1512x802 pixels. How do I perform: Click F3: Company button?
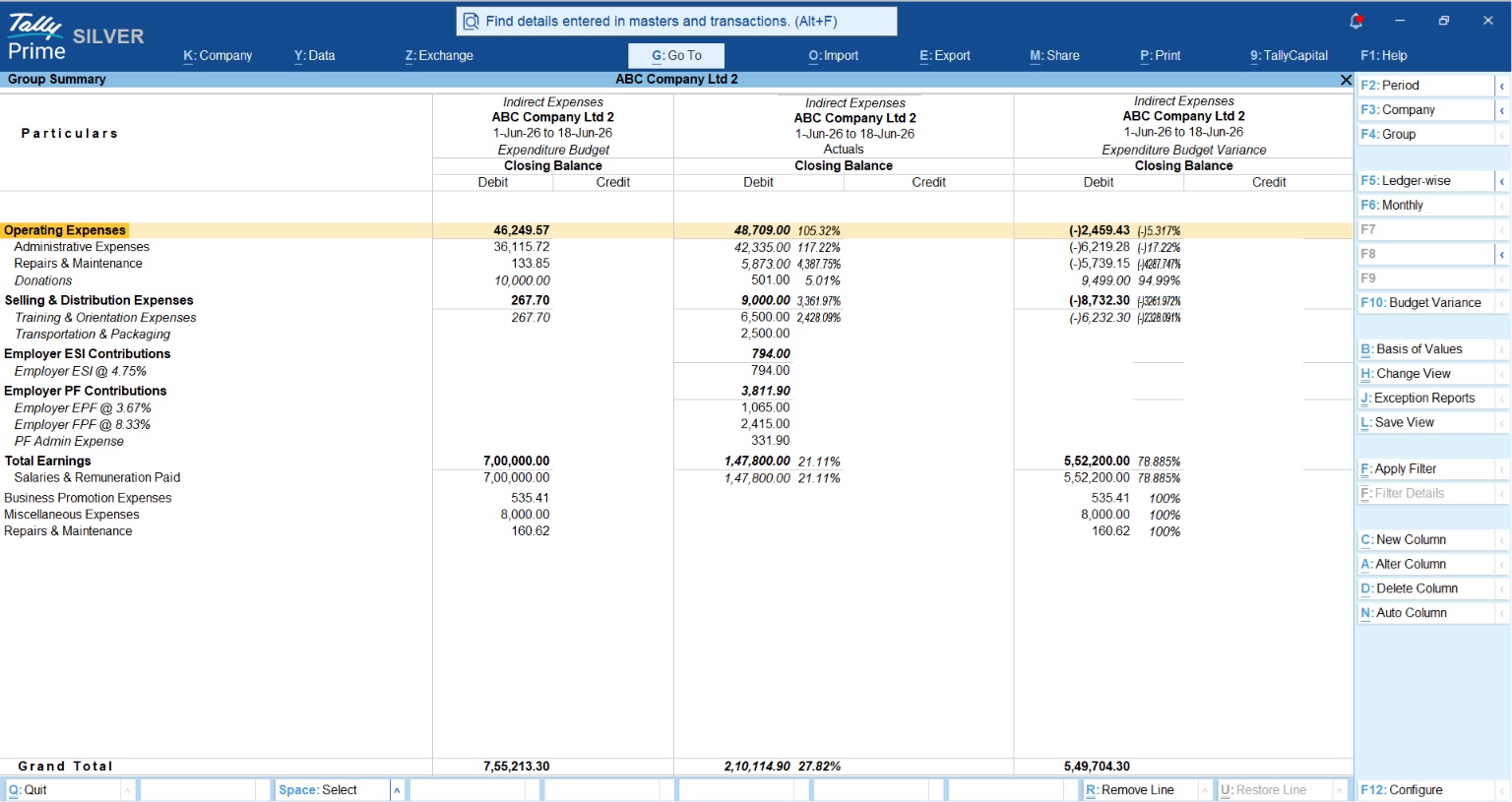coord(1425,110)
